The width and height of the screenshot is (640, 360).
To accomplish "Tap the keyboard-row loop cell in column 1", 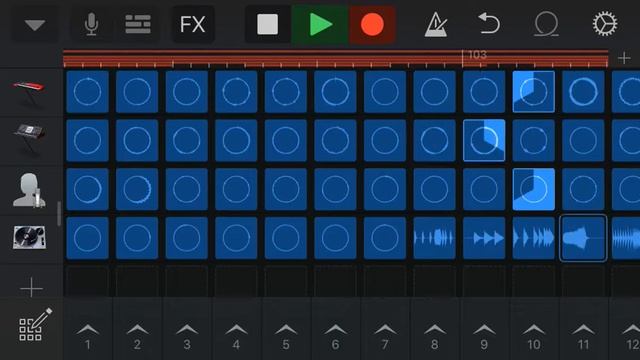I will pyautogui.click(x=87, y=91).
